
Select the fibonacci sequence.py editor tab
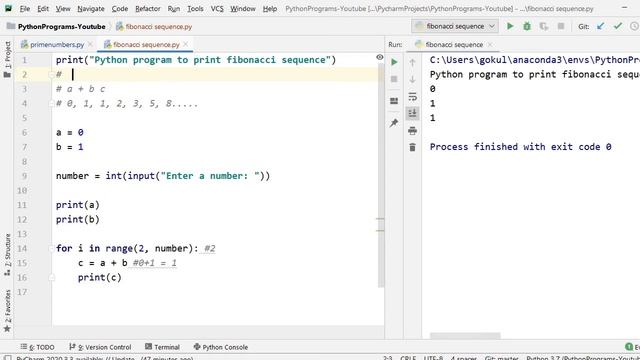coord(146,44)
